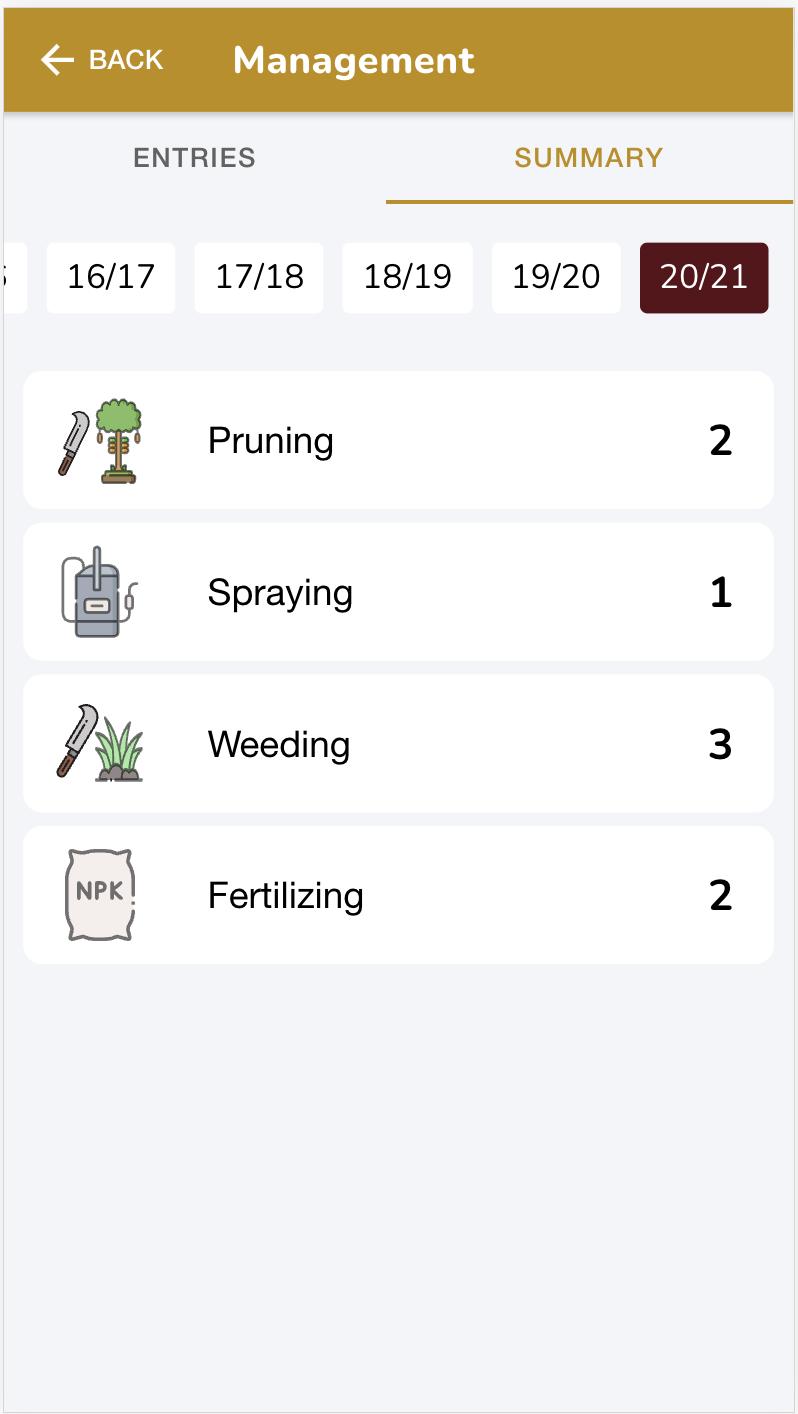Screen dimensions: 798x1414
Task: Switch to the Entries tab
Action: coord(195,158)
